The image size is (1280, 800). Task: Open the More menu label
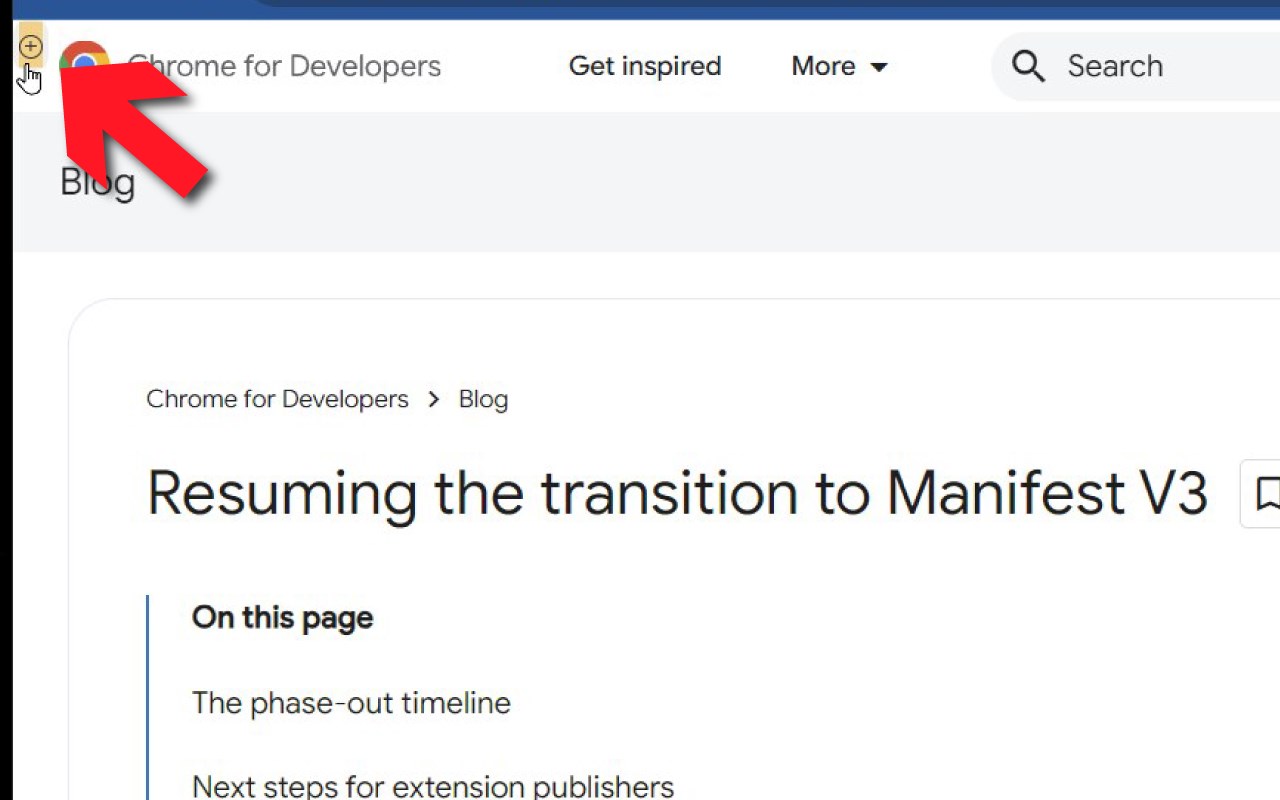pyautogui.click(x=823, y=66)
